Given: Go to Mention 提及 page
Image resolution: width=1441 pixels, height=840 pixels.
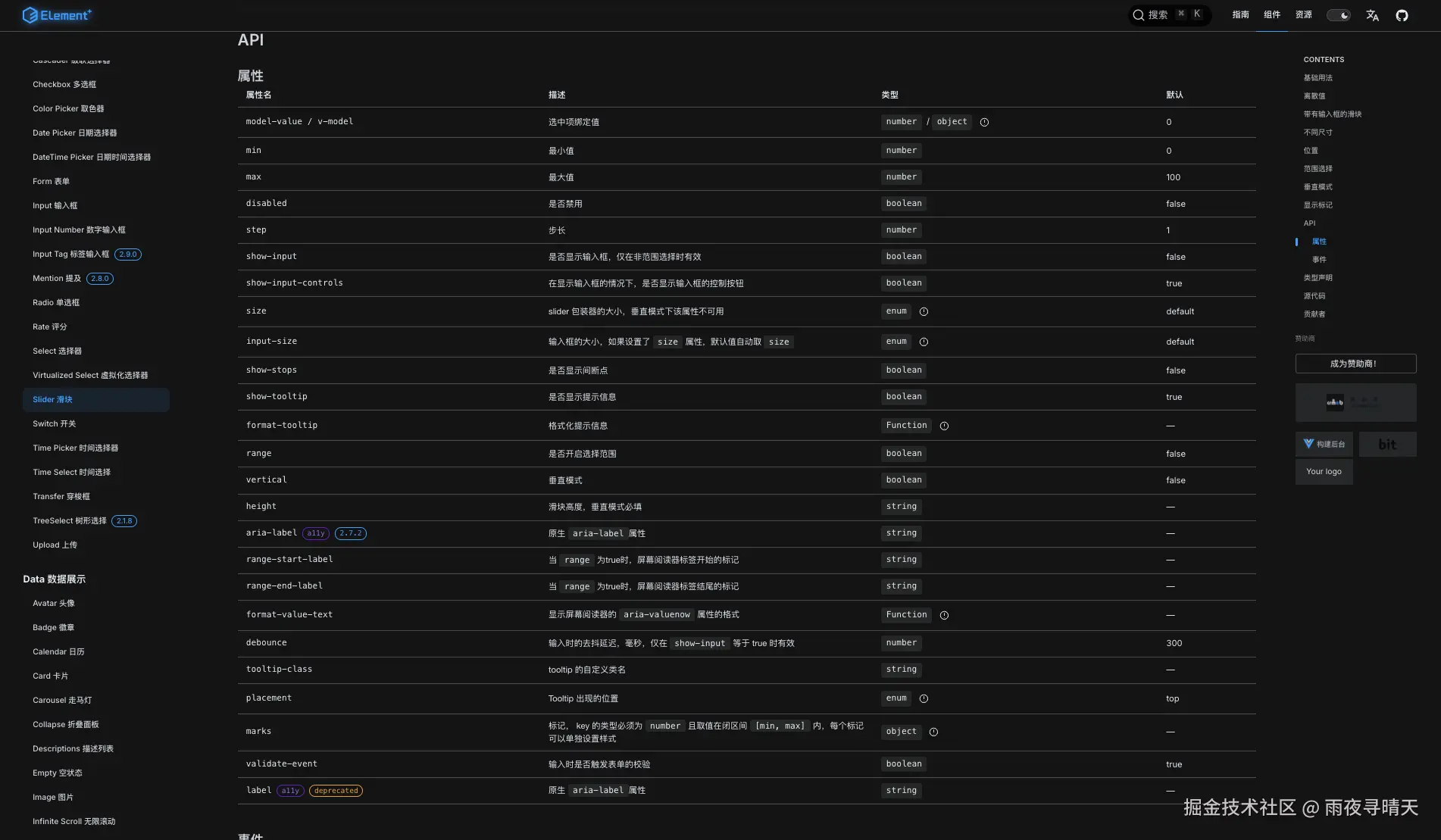Looking at the screenshot, I should pyautogui.click(x=57, y=279).
